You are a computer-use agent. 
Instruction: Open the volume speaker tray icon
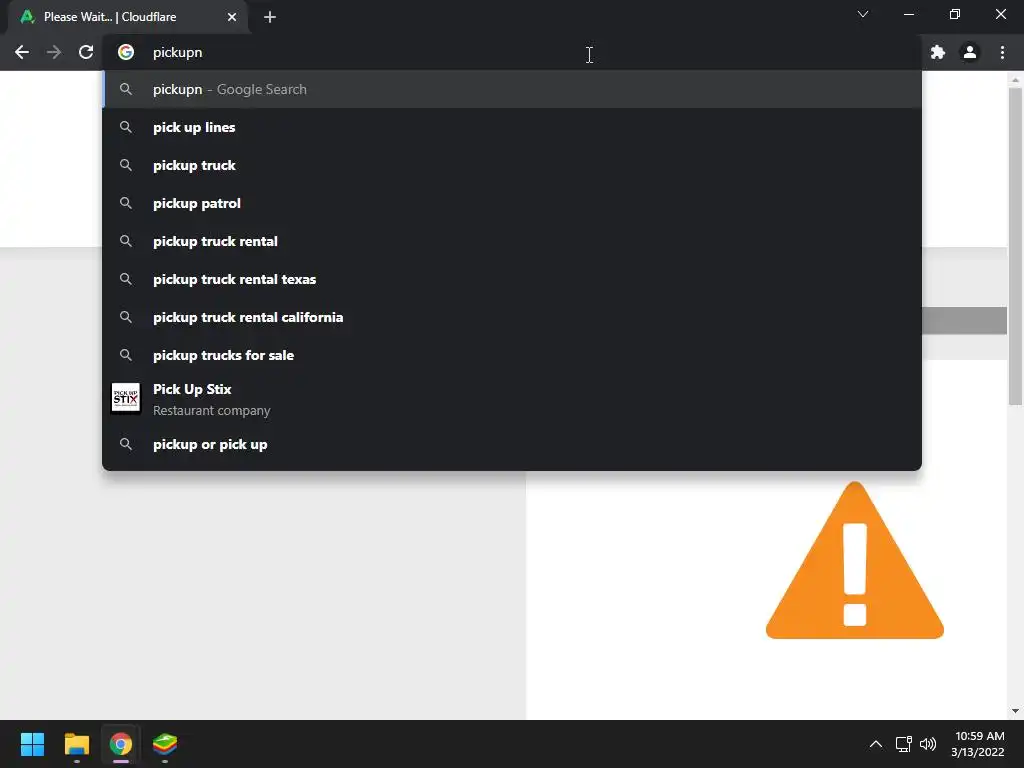[927, 744]
